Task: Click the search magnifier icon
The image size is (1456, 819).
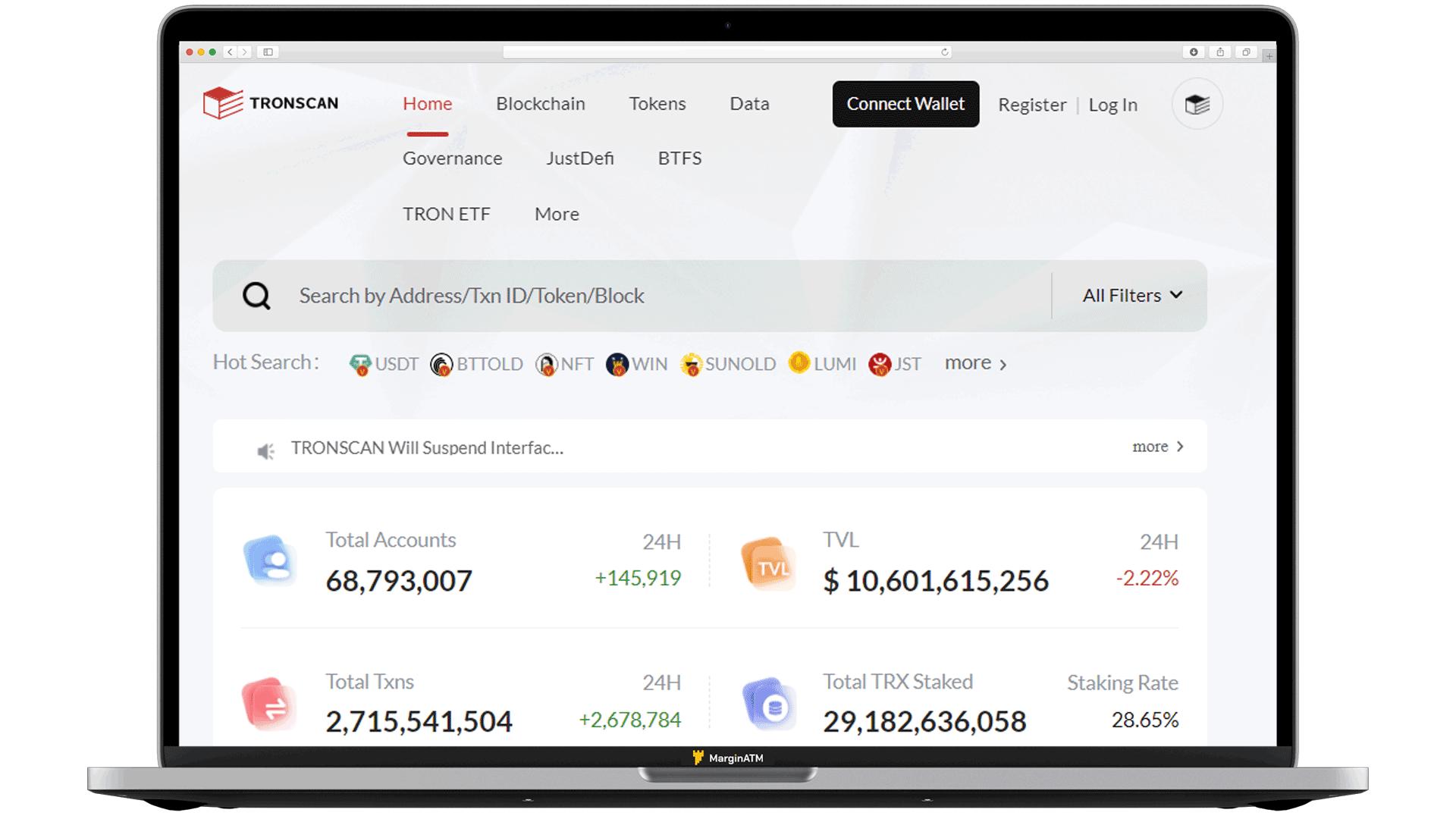Action: click(x=256, y=296)
